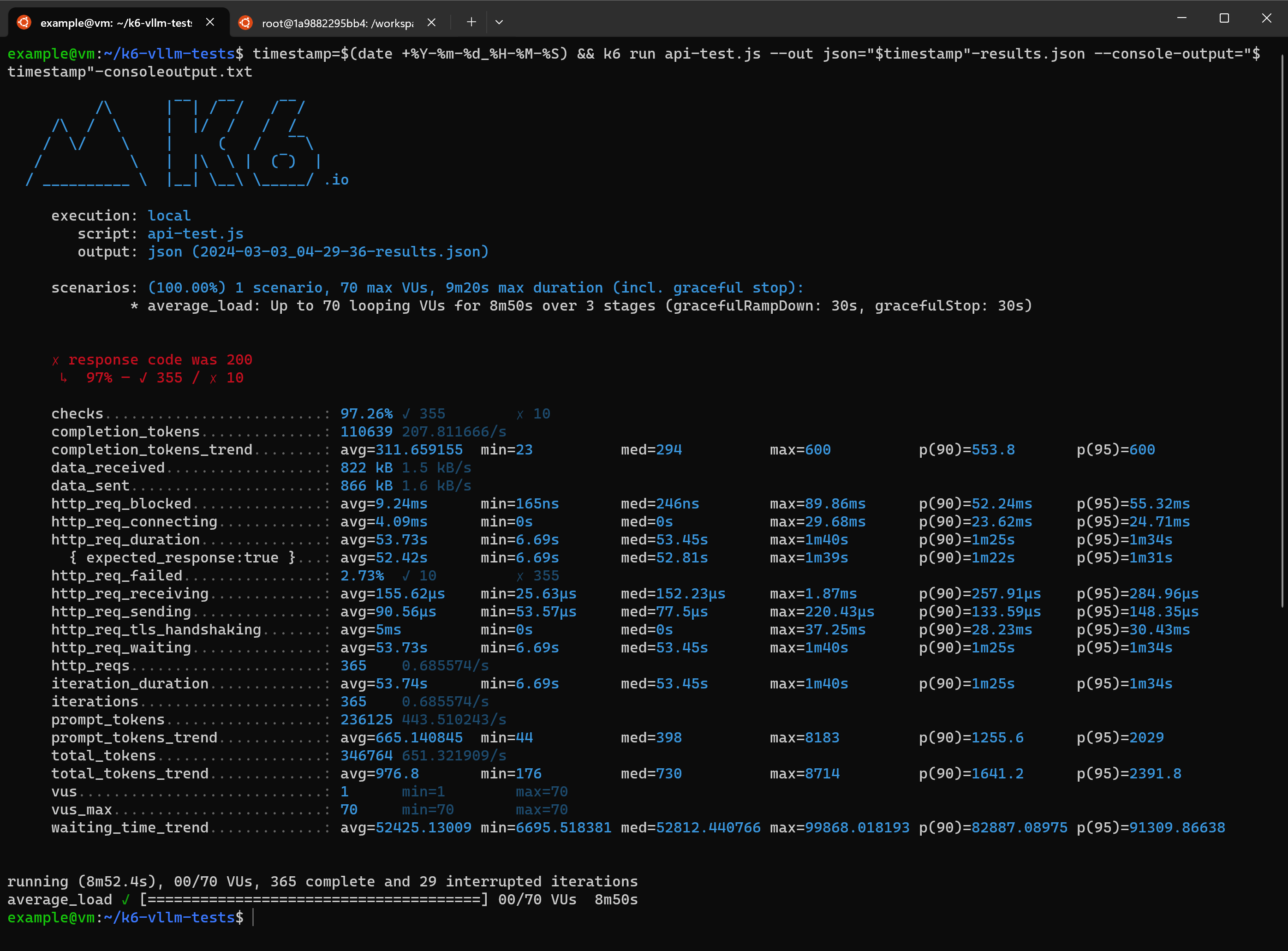Click the terminal prompt cursor at bottom
The height and width of the screenshot is (951, 1288).
click(253, 918)
